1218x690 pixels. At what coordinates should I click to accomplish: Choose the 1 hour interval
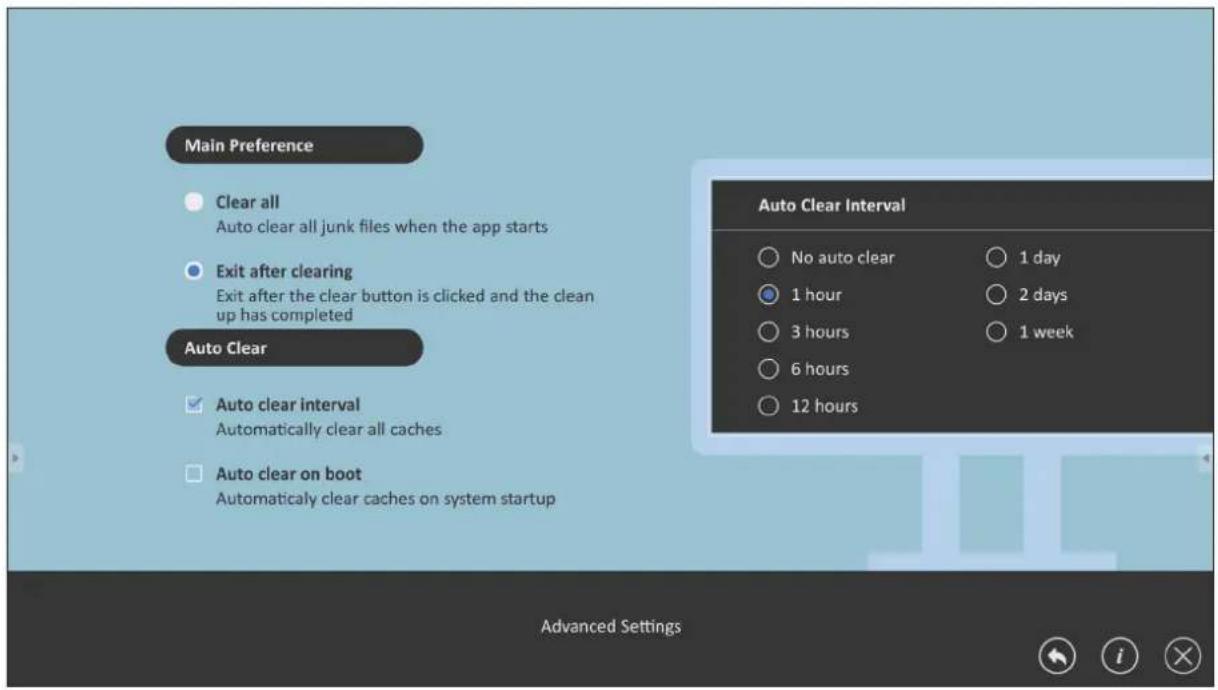(768, 295)
